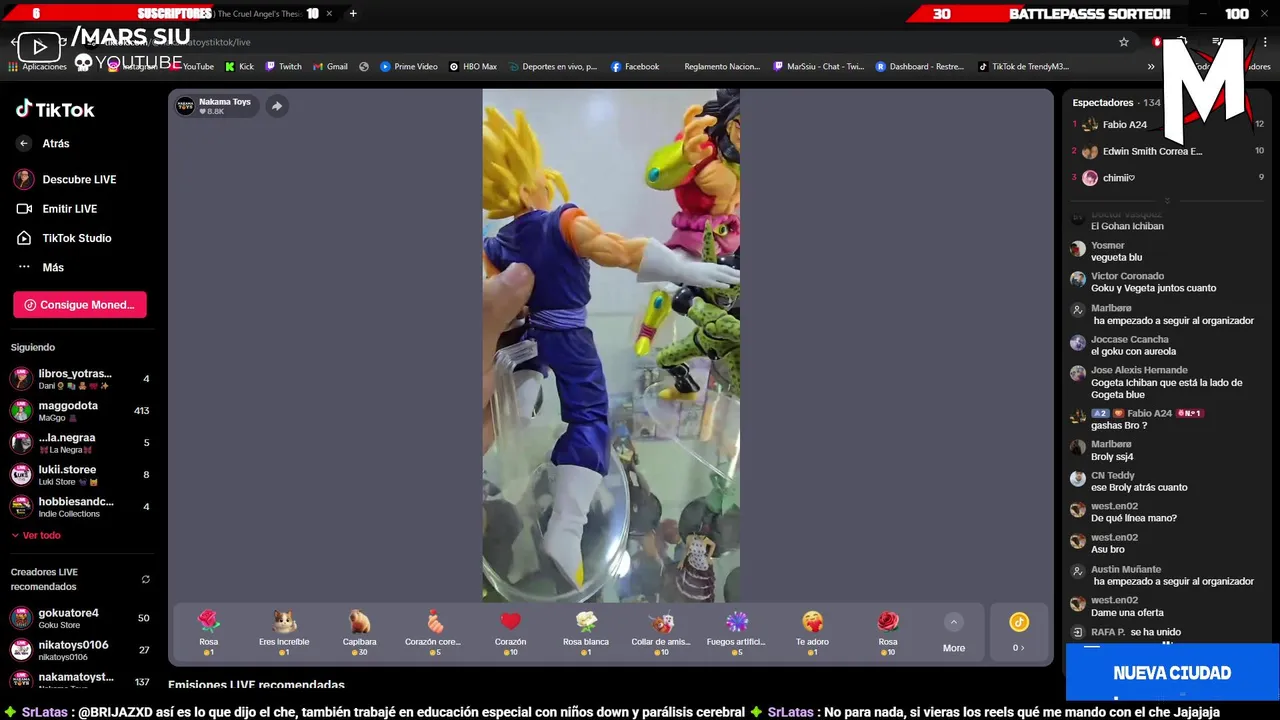
Task: Open coin balance recharge
Action: (x=1018, y=632)
